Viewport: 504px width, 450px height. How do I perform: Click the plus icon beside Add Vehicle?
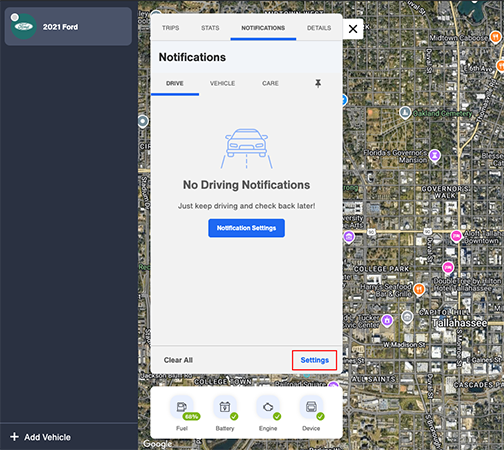(x=14, y=437)
